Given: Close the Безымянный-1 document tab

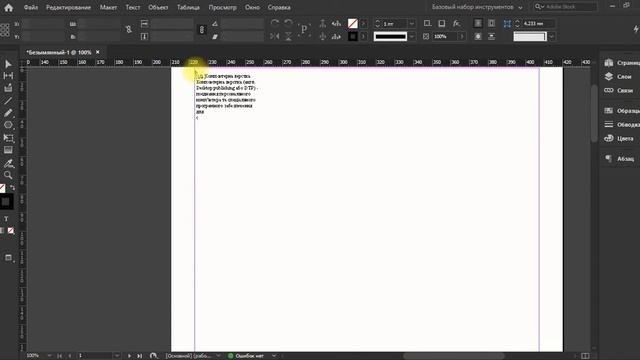Looking at the screenshot, I should pyautogui.click(x=98, y=52).
